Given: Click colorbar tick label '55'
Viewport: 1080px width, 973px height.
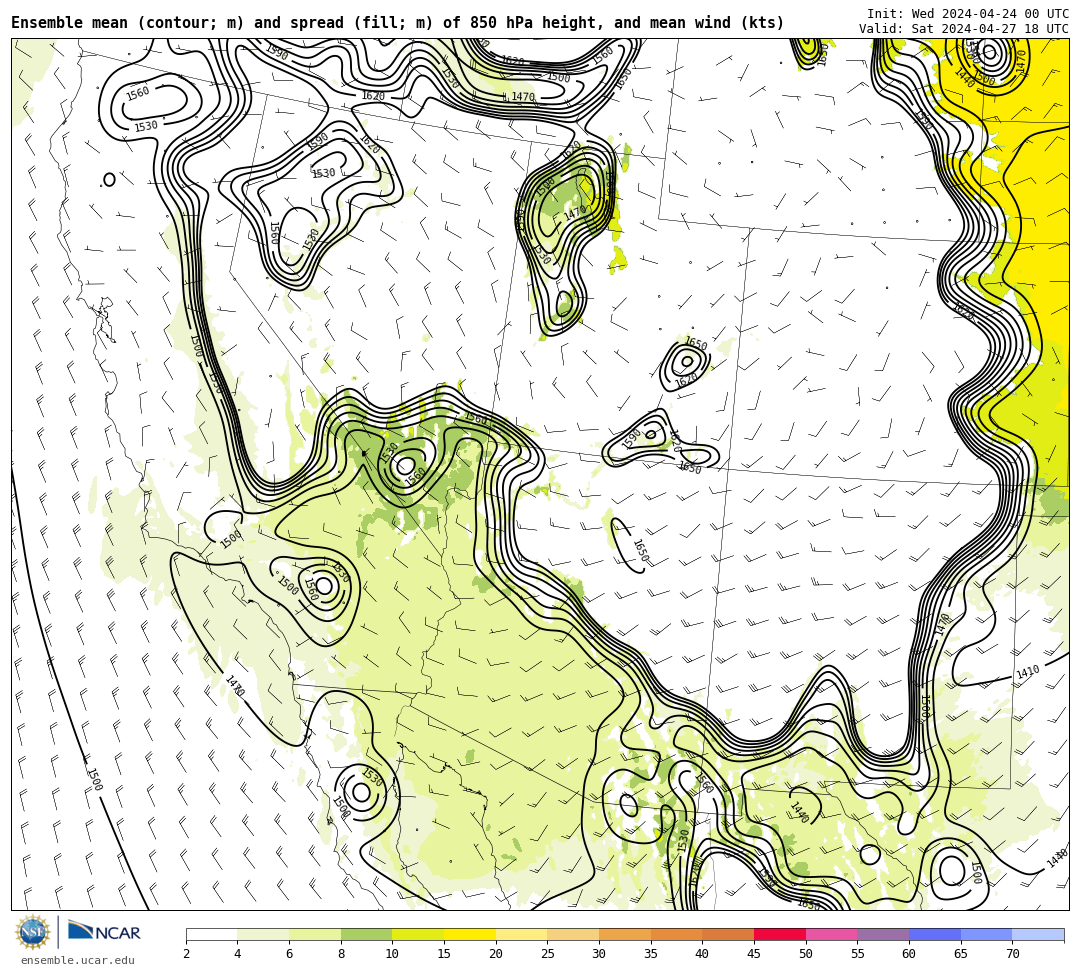Looking at the screenshot, I should (x=858, y=954).
